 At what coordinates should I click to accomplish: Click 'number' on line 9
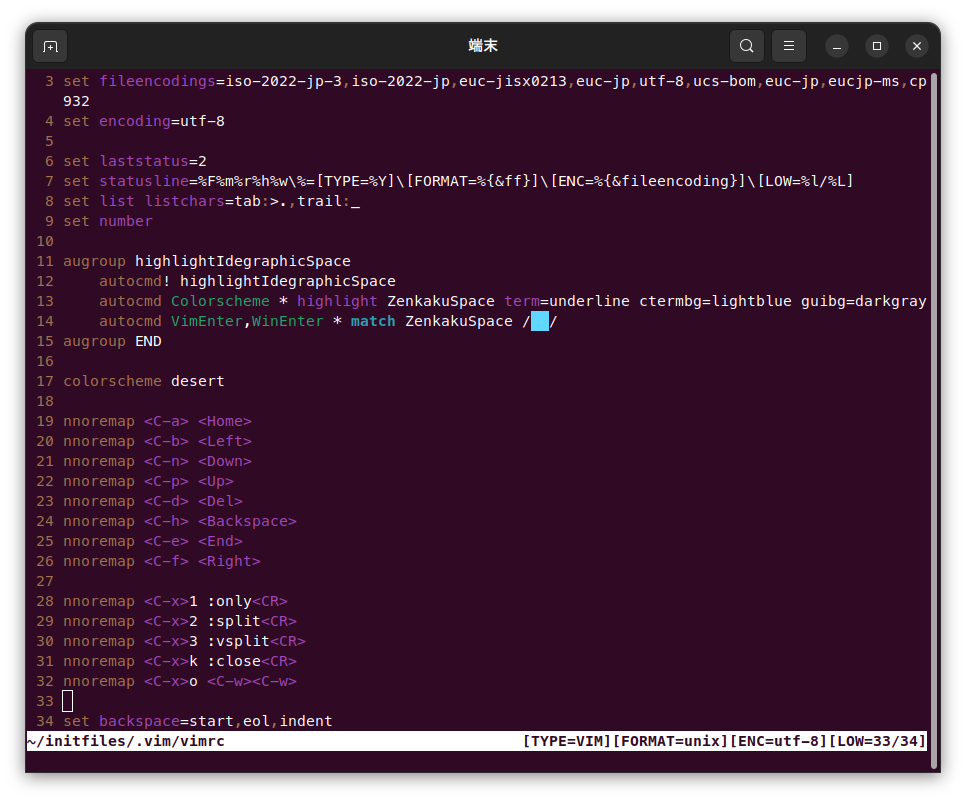(x=126, y=221)
